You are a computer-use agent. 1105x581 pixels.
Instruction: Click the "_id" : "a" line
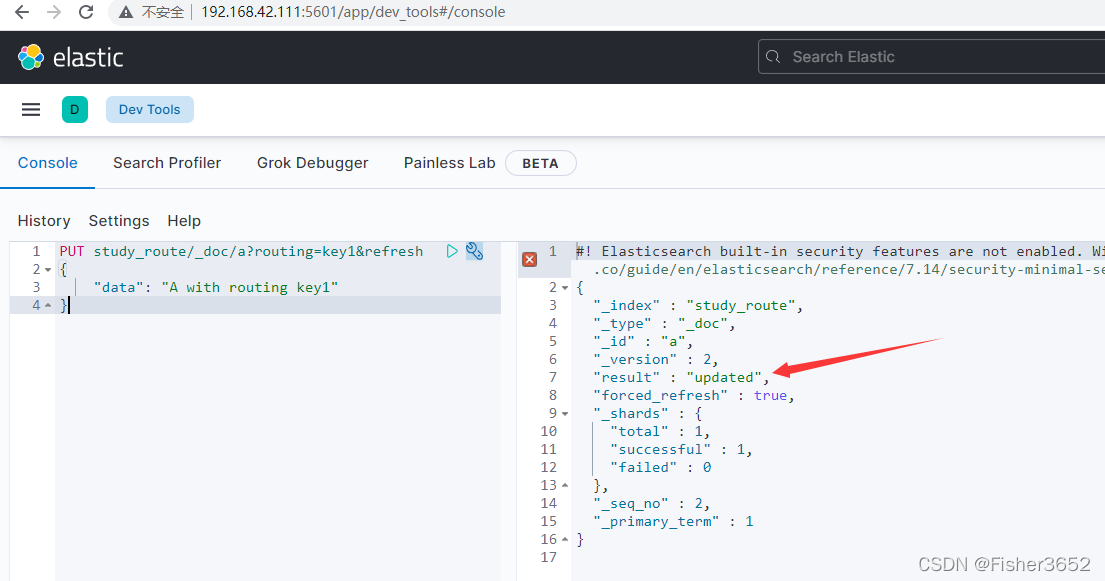[643, 341]
